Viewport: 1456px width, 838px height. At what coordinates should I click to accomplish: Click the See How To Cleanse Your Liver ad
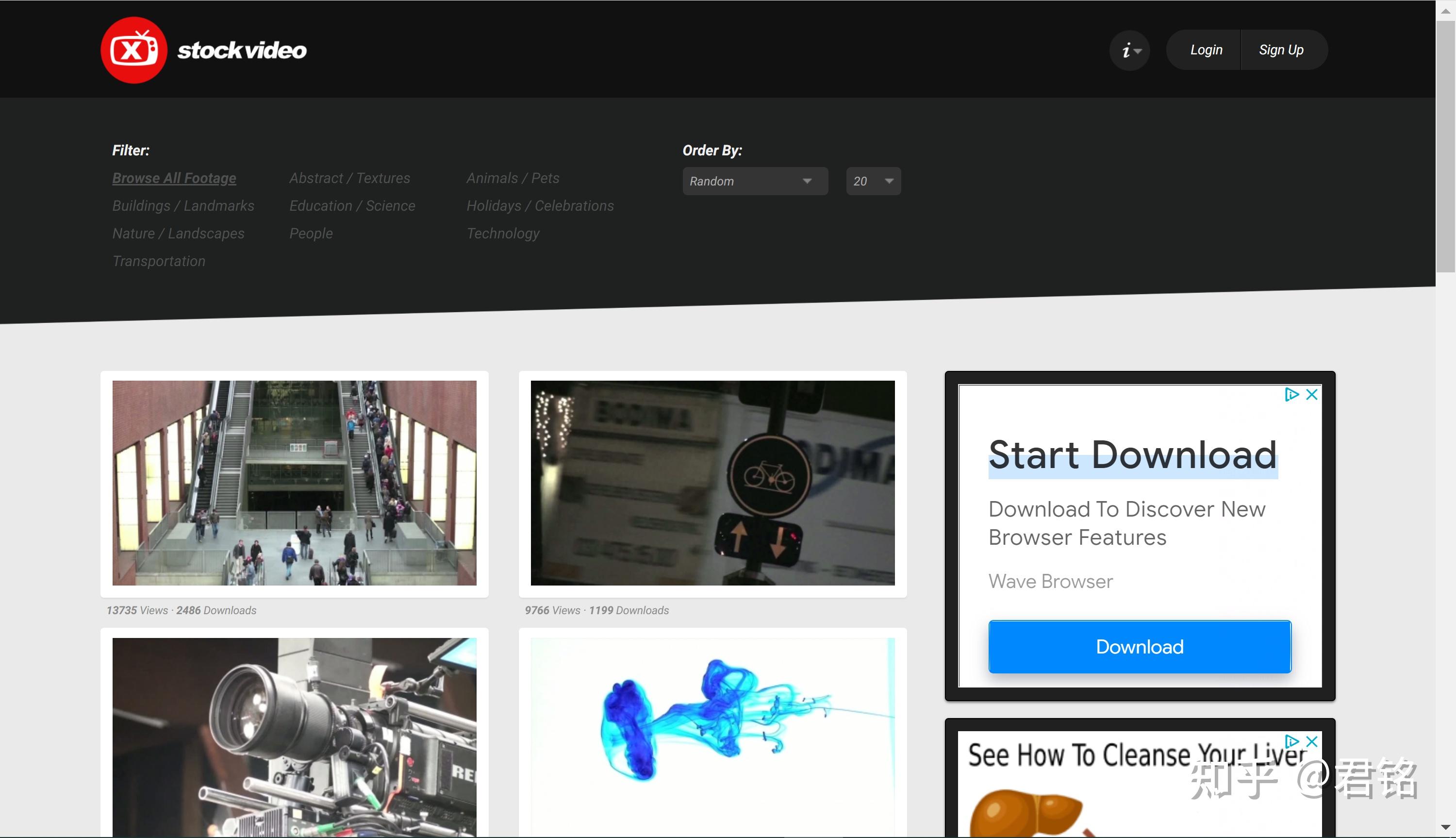click(x=1140, y=785)
